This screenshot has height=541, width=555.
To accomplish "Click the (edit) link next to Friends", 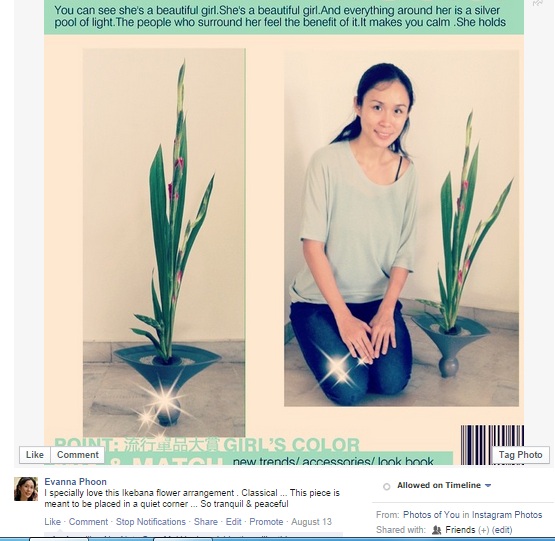I will pyautogui.click(x=502, y=530).
